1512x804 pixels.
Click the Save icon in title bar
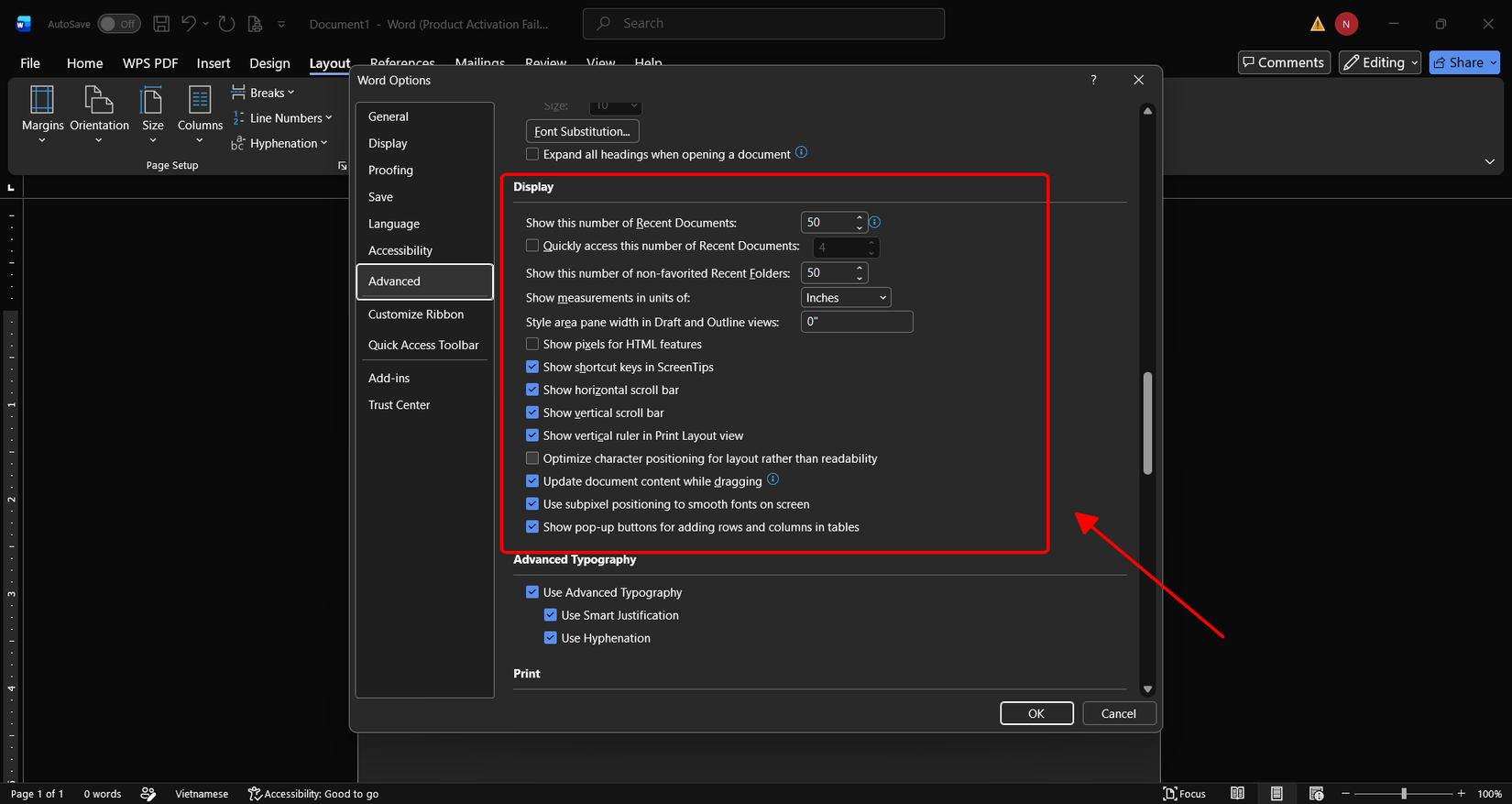[161, 24]
